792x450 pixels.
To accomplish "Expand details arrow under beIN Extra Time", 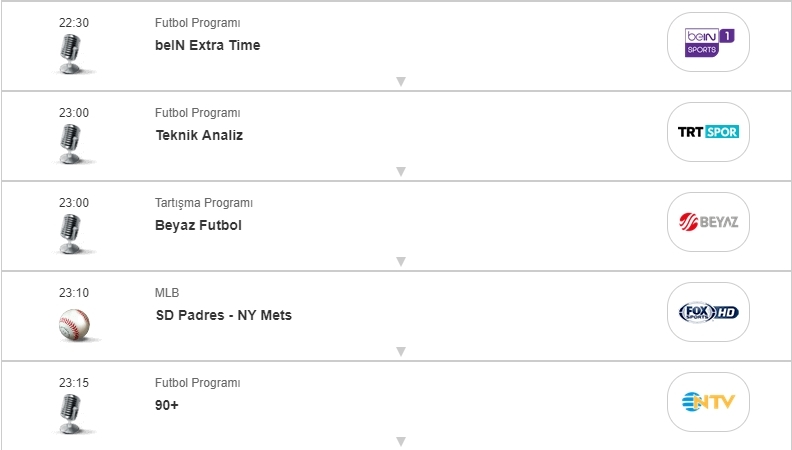I will [400, 81].
